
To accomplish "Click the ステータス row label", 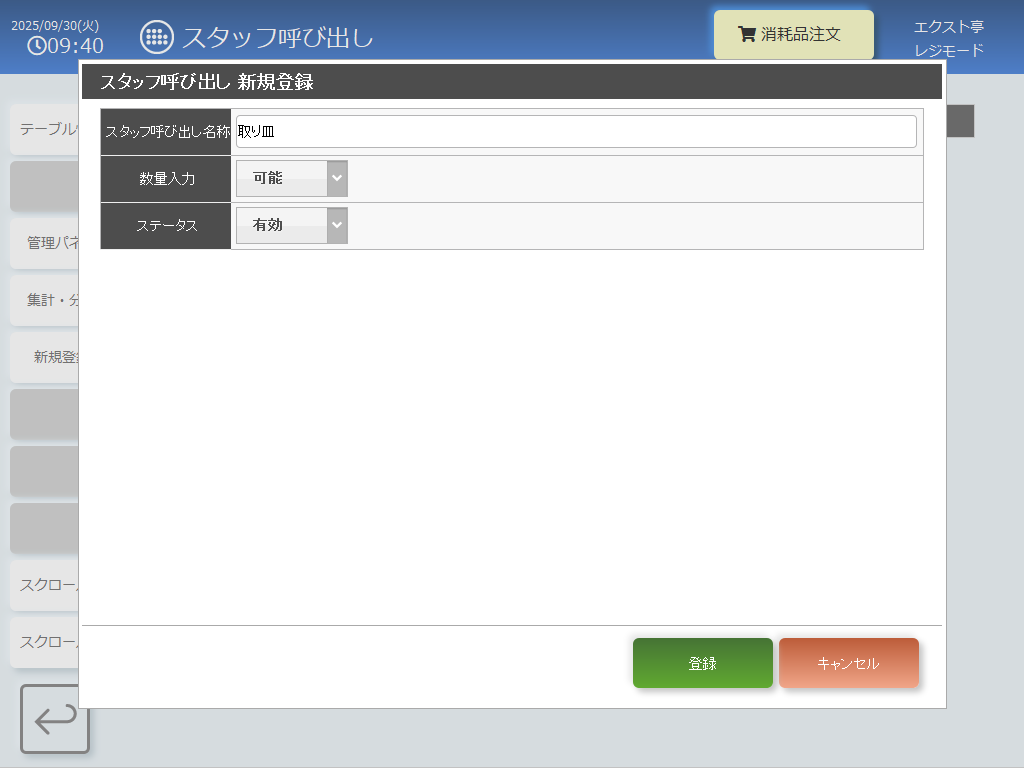I will pyautogui.click(x=166, y=226).
